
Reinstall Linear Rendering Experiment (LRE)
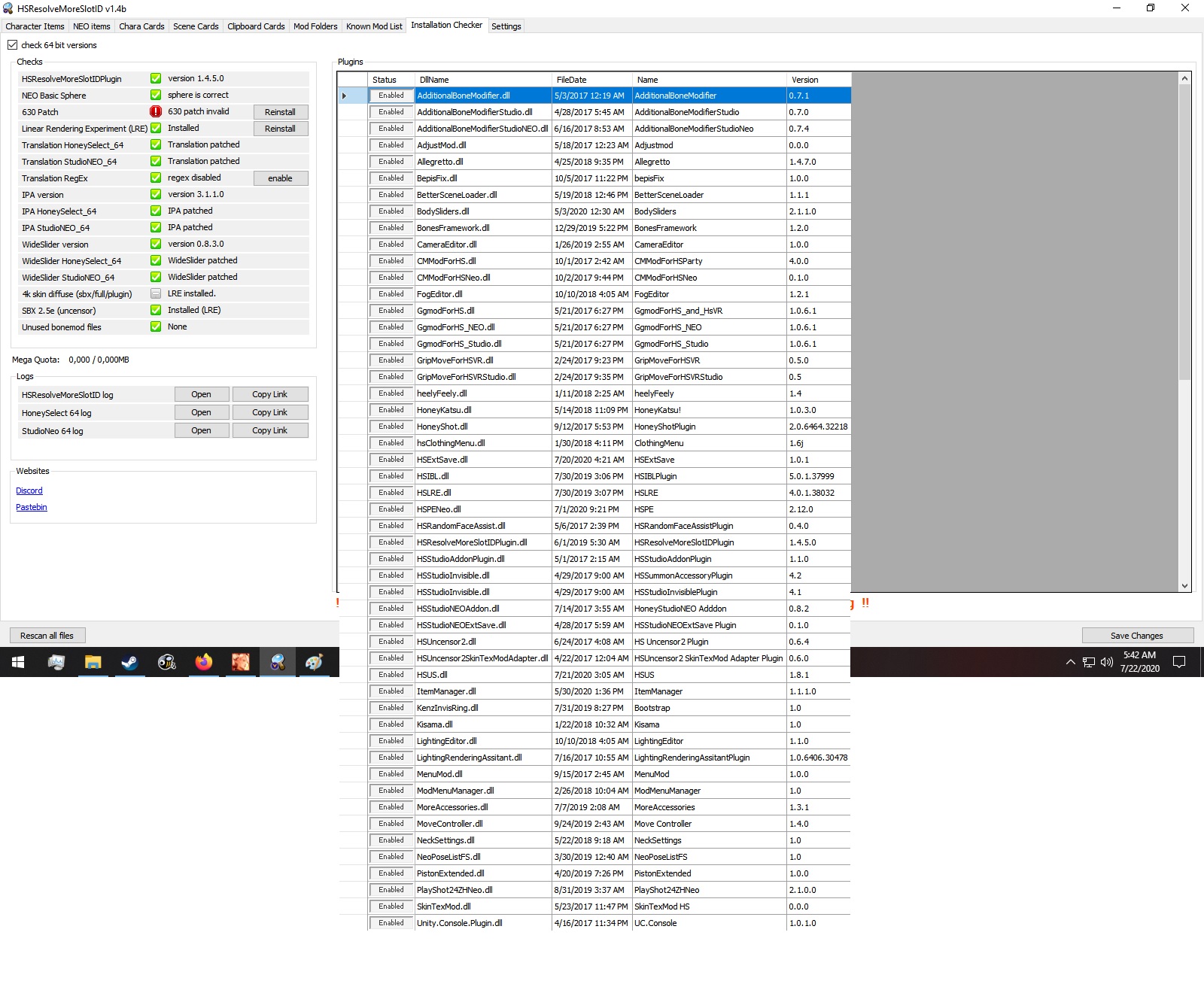pos(280,129)
